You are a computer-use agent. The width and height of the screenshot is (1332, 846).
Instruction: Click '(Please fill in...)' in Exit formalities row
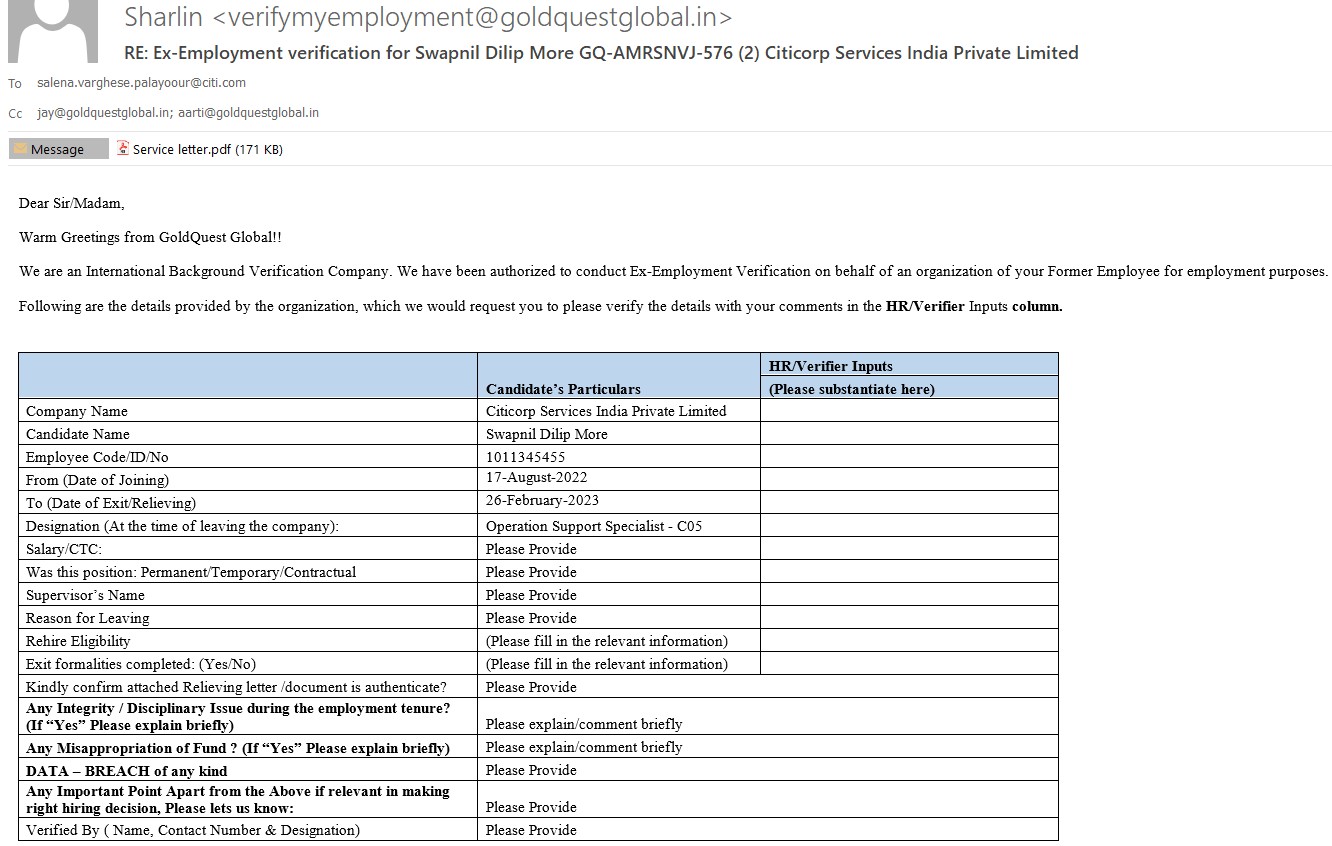(607, 664)
